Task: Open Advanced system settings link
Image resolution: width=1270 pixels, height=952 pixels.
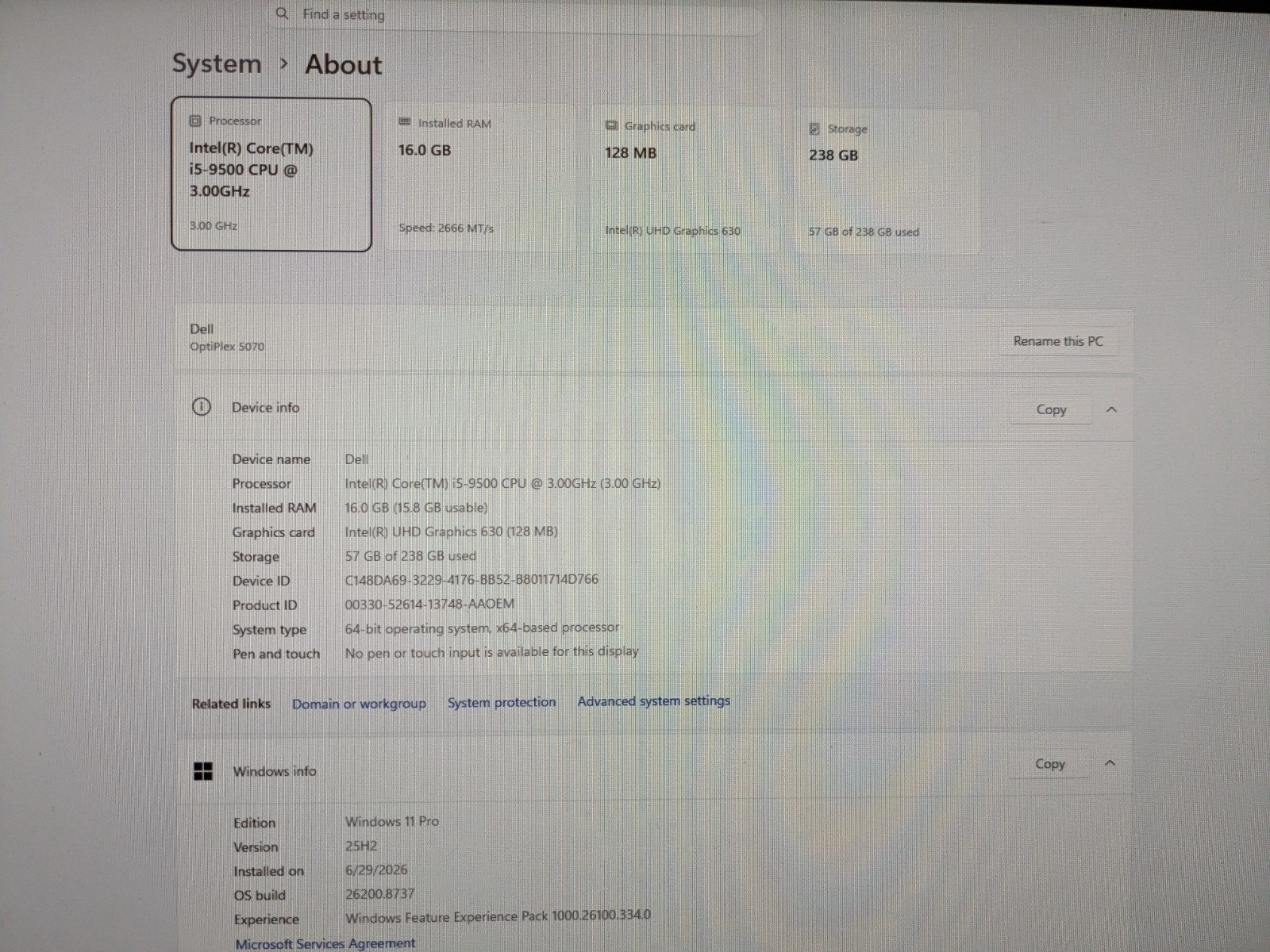Action: point(654,701)
